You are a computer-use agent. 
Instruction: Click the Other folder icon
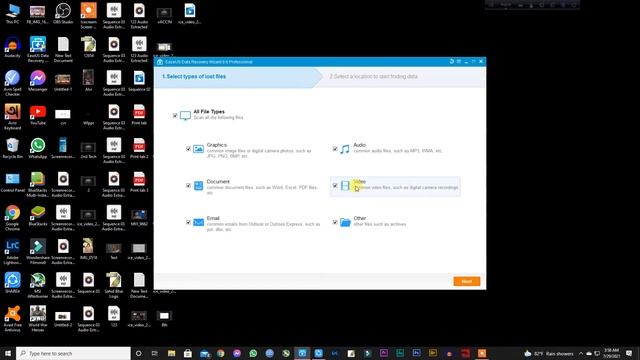(x=345, y=222)
